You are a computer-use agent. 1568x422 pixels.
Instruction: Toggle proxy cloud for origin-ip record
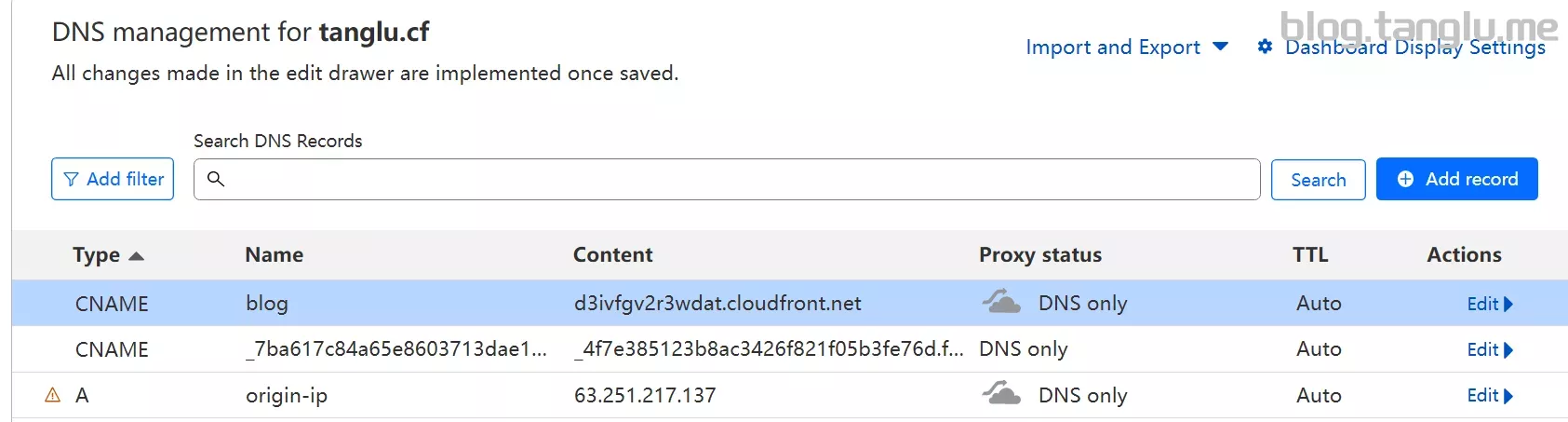coord(1001,394)
